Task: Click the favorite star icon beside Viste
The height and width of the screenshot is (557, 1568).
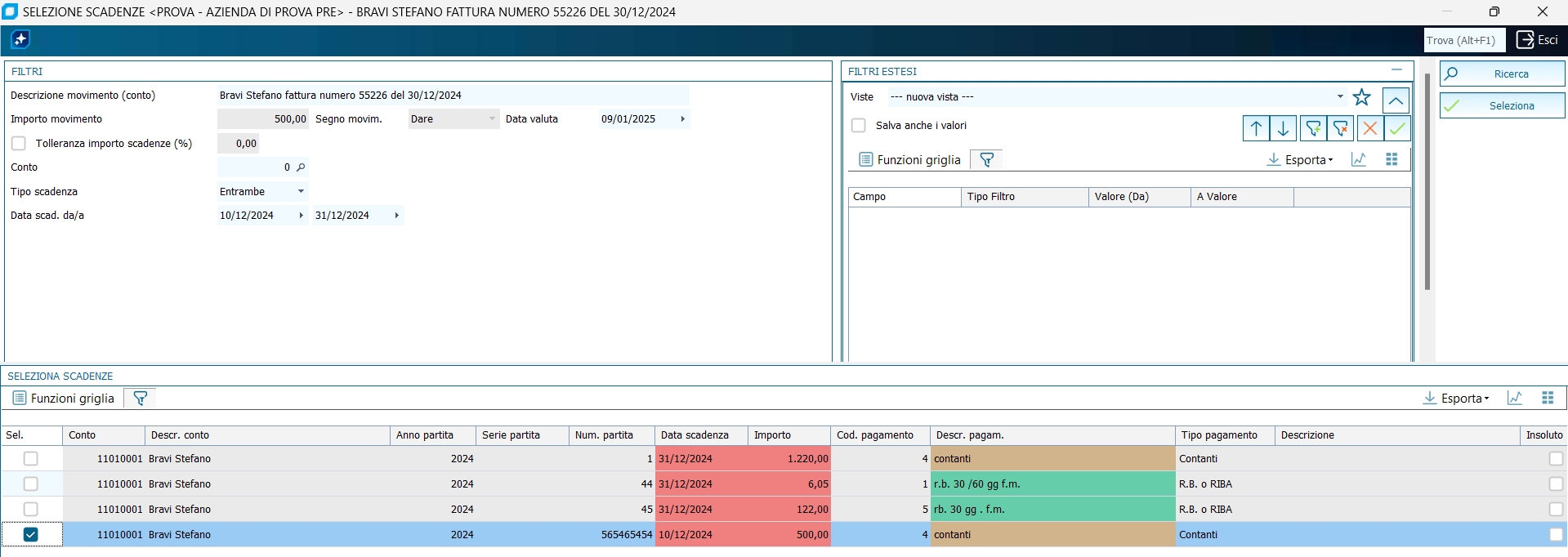Action: pos(1361,98)
